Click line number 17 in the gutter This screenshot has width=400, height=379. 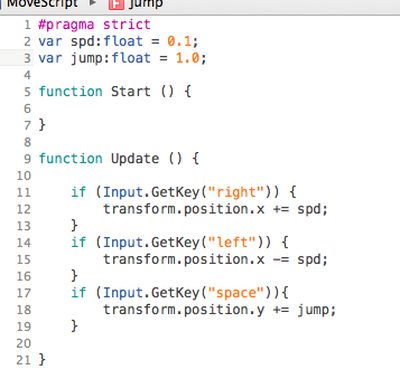click(24, 293)
